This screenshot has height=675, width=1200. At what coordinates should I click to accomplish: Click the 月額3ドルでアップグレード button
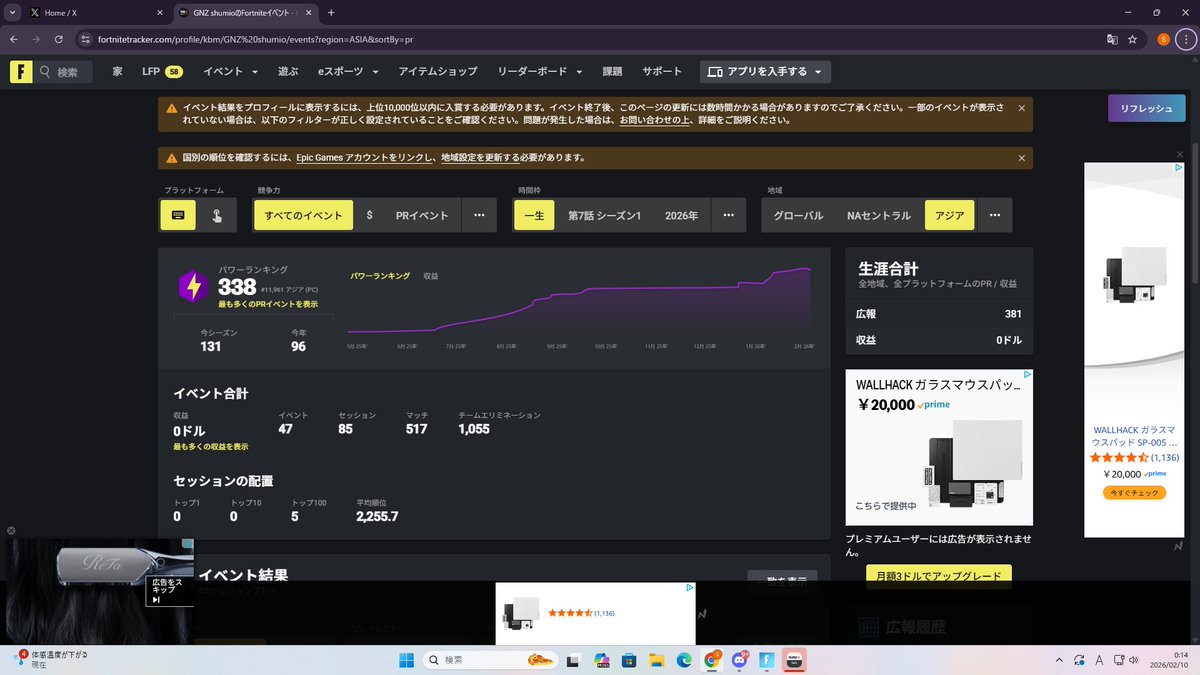point(939,577)
